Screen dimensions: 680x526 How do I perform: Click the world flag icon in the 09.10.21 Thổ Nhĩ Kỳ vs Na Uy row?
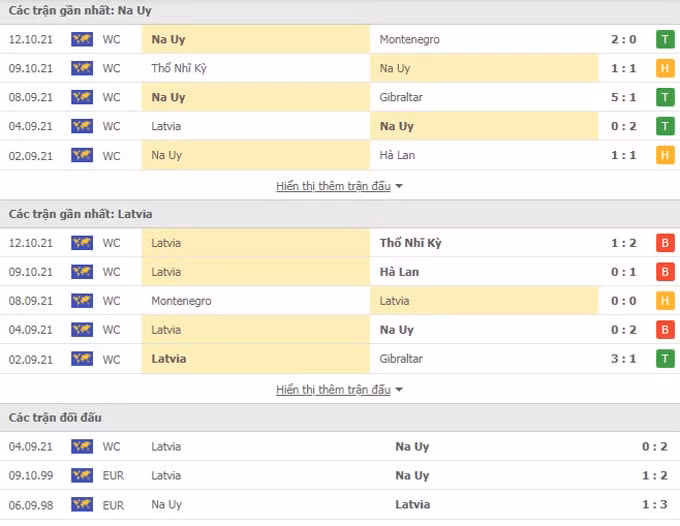point(82,69)
